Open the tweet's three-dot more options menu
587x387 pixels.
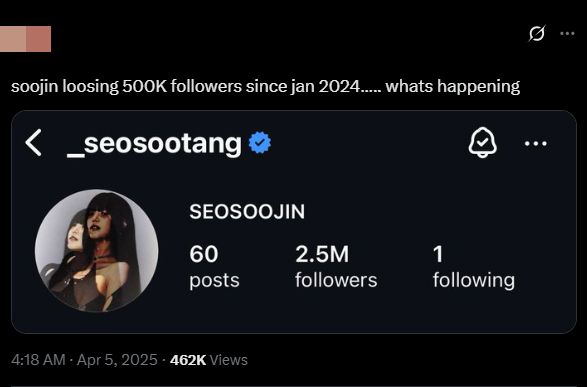pos(567,34)
